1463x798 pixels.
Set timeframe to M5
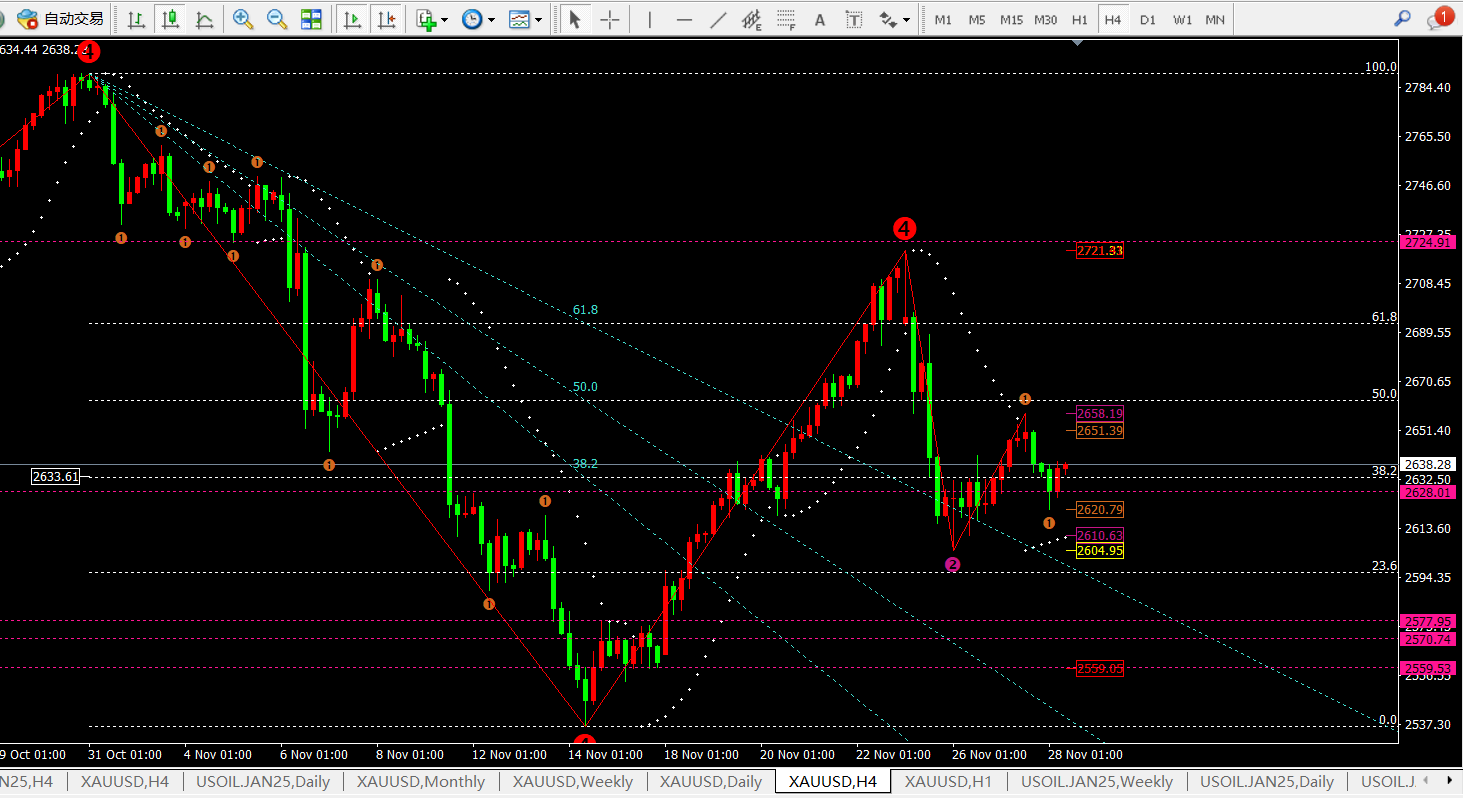pyautogui.click(x=977, y=19)
